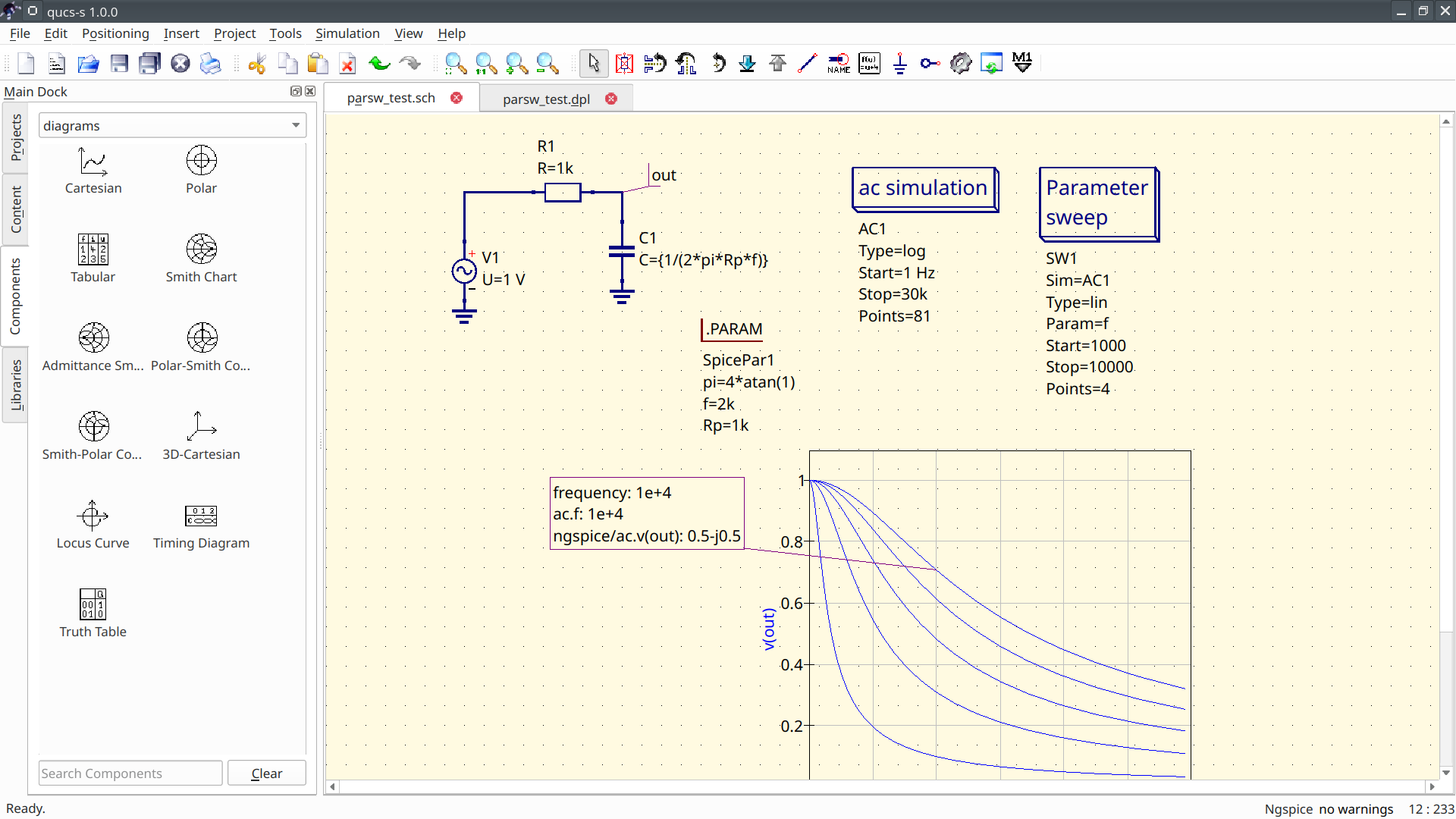This screenshot has width=1456, height=819.
Task: Open the Simulation menu
Action: coord(347,33)
